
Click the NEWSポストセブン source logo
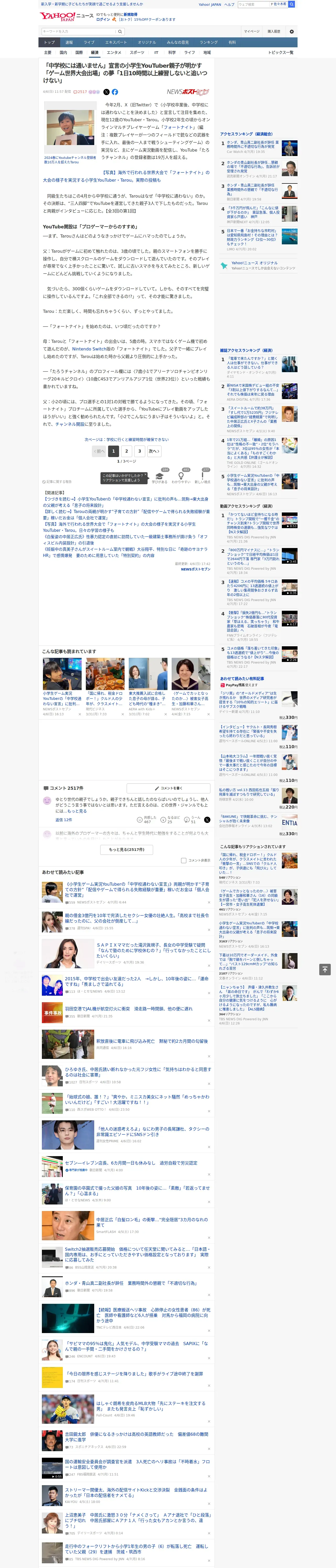tap(188, 92)
